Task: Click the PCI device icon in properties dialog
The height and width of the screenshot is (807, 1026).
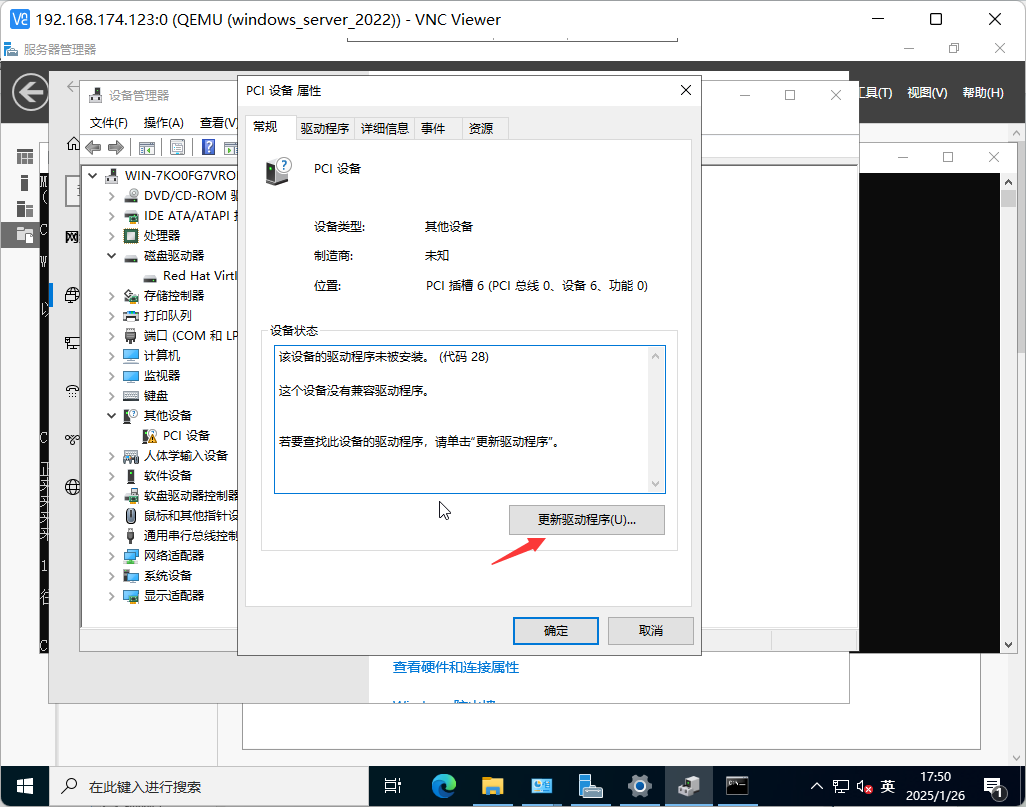Action: coord(278,171)
